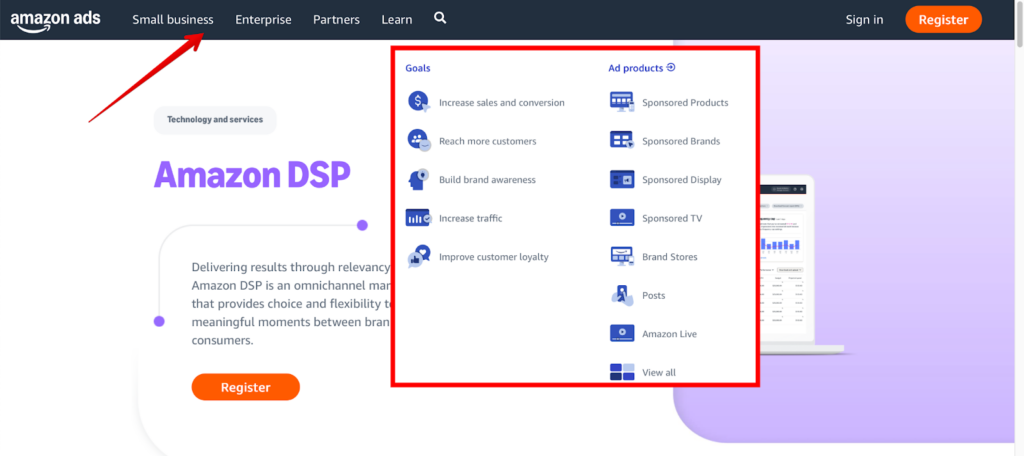Click the Sponsored Brands icon

click(x=622, y=140)
